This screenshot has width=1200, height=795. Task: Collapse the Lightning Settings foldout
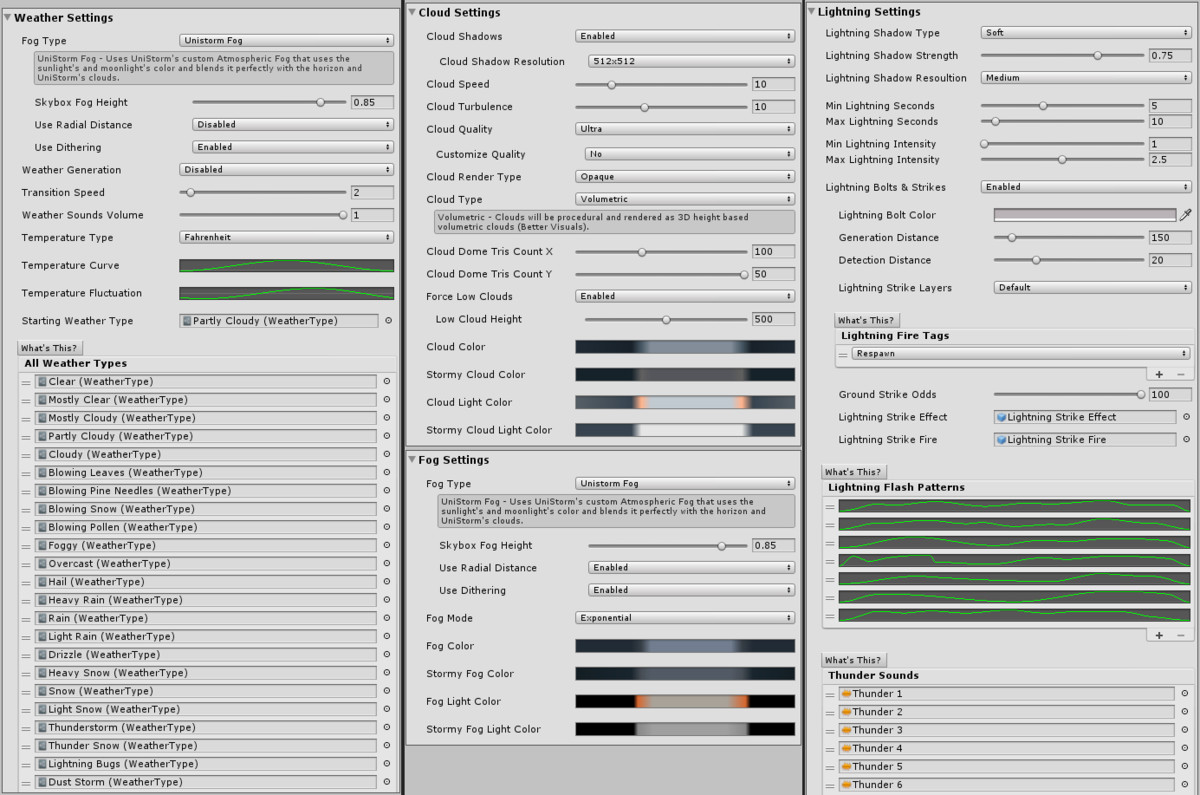(x=812, y=12)
